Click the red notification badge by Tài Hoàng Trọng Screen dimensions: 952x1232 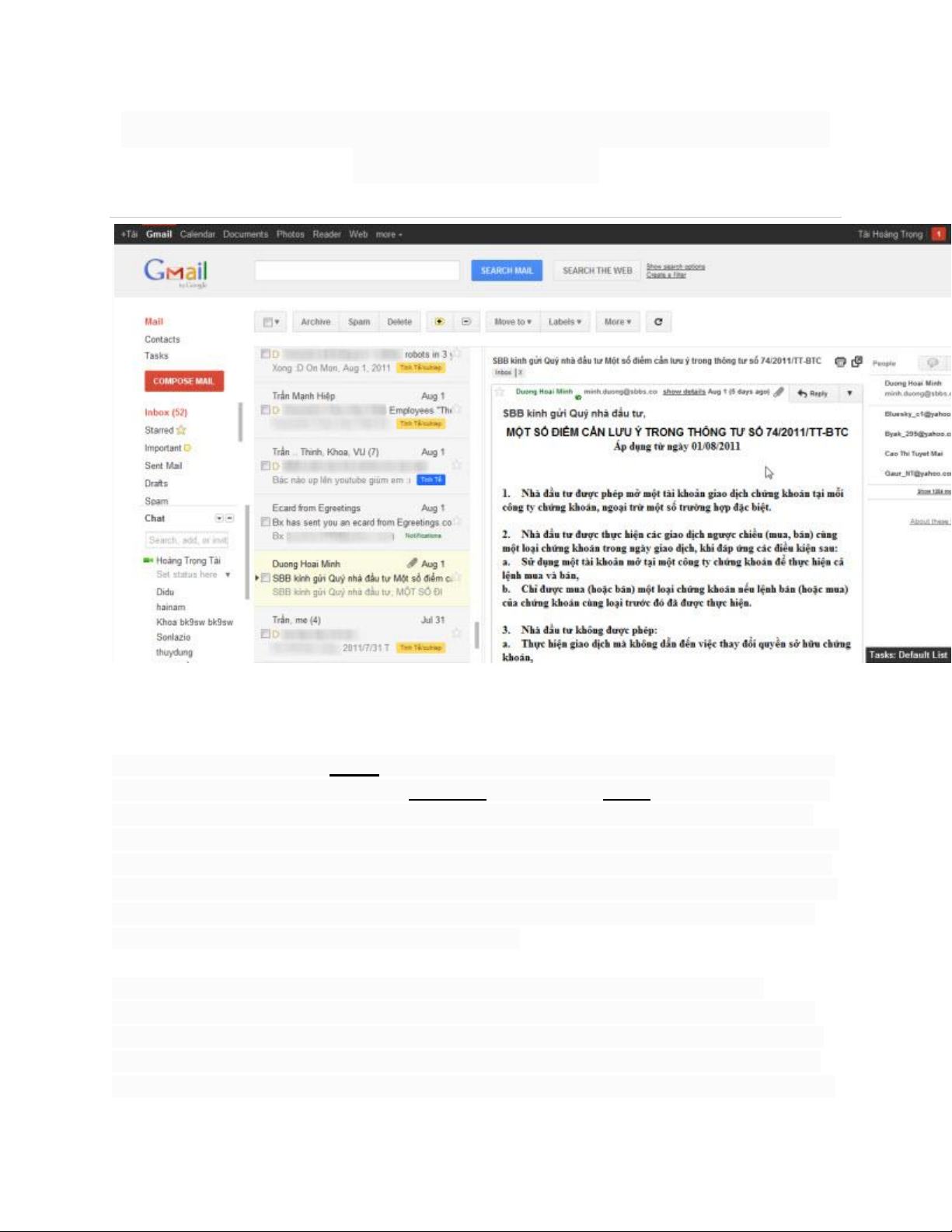[939, 234]
